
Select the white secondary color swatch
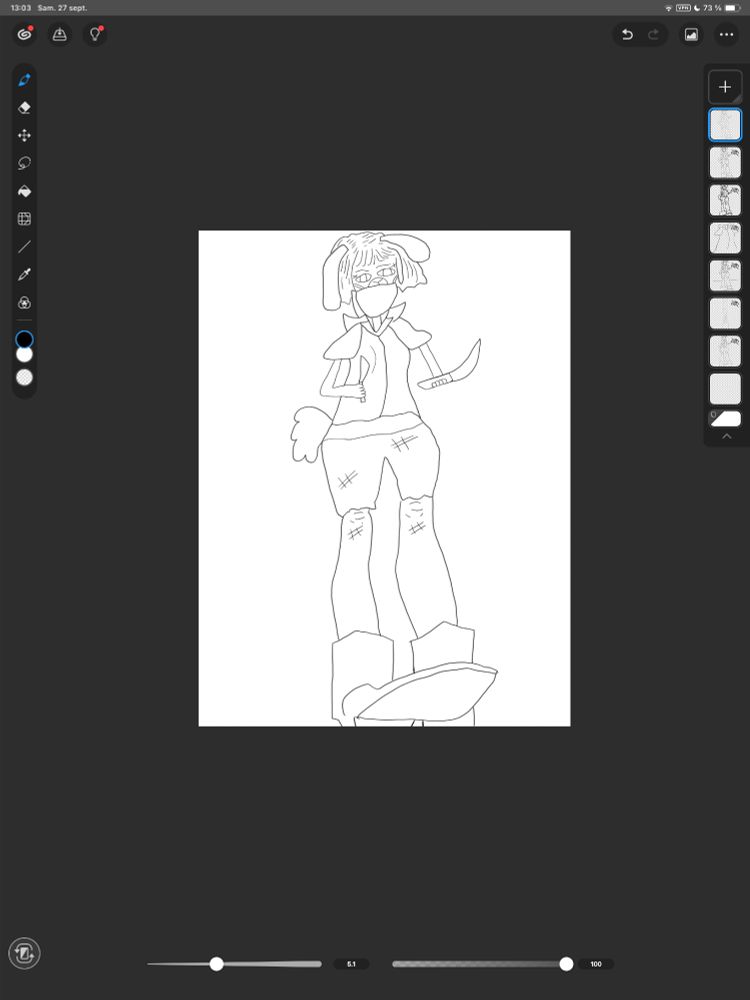24,355
